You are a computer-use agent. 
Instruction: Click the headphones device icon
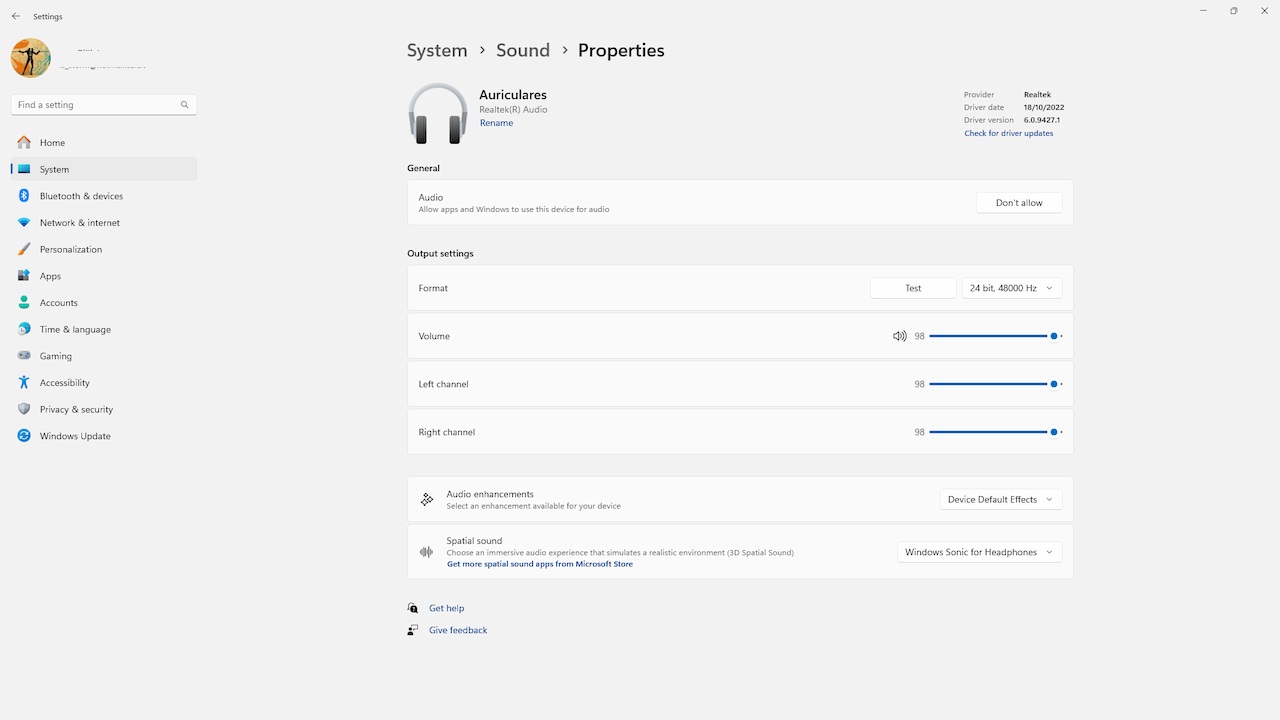(x=437, y=114)
